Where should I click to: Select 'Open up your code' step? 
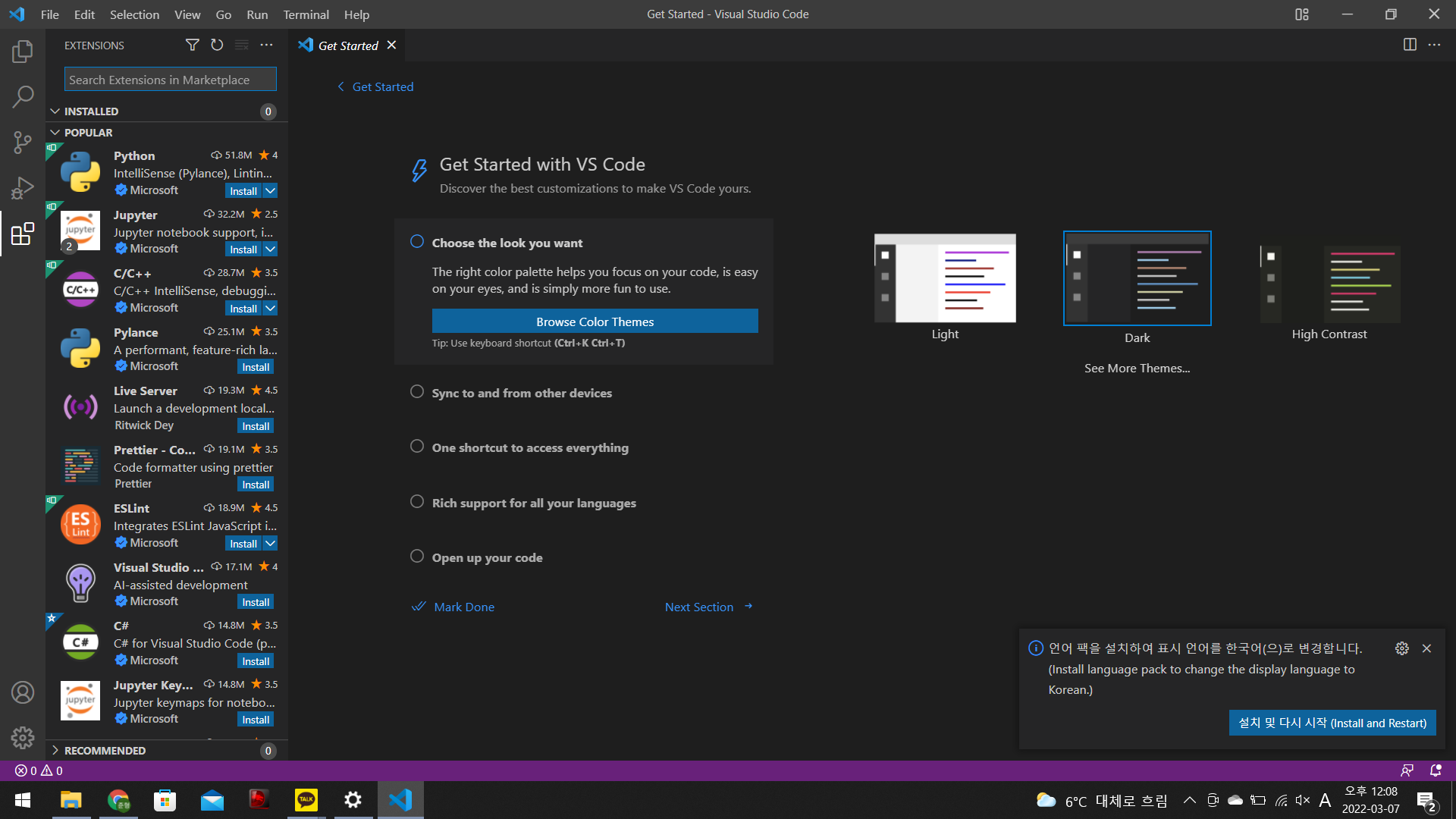pos(487,557)
